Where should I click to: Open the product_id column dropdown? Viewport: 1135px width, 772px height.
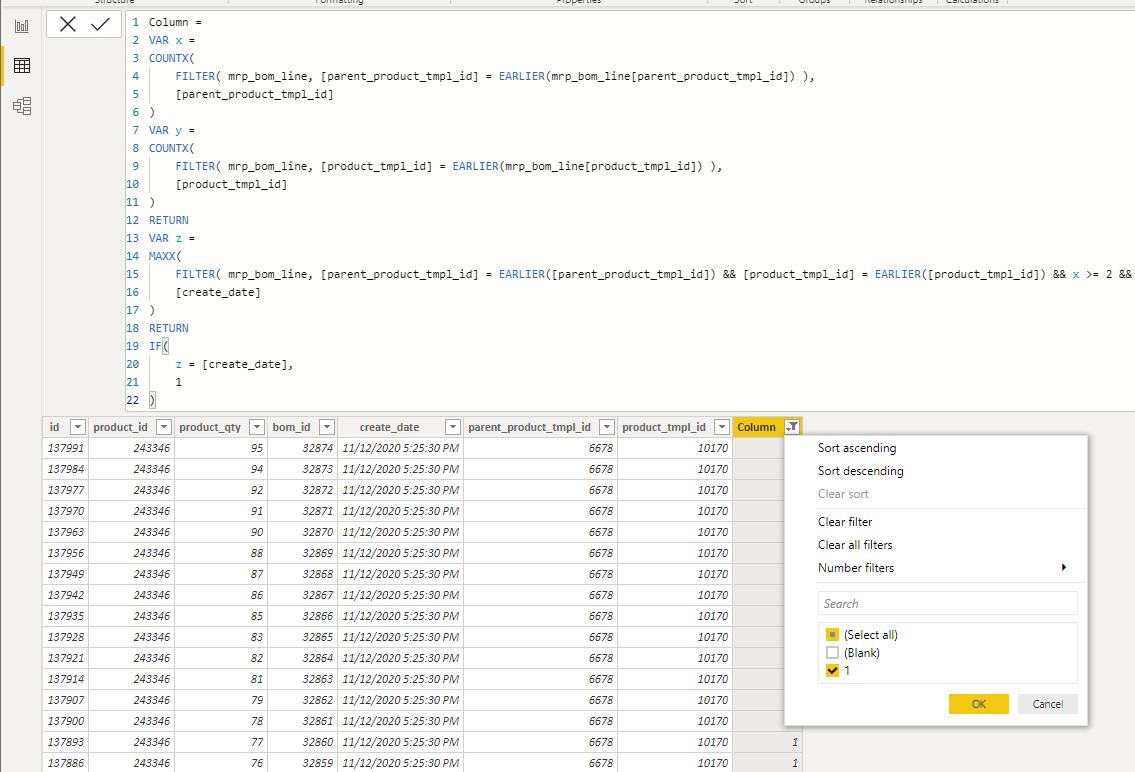pyautogui.click(x=164, y=427)
